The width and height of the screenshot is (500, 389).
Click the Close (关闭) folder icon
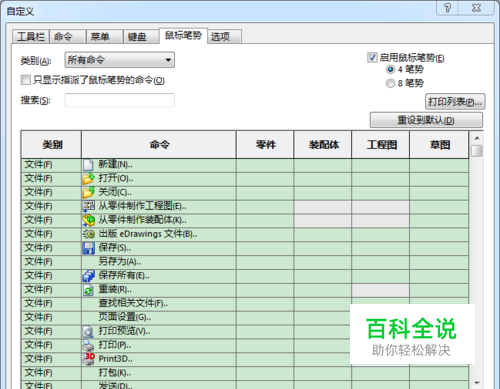(88, 192)
